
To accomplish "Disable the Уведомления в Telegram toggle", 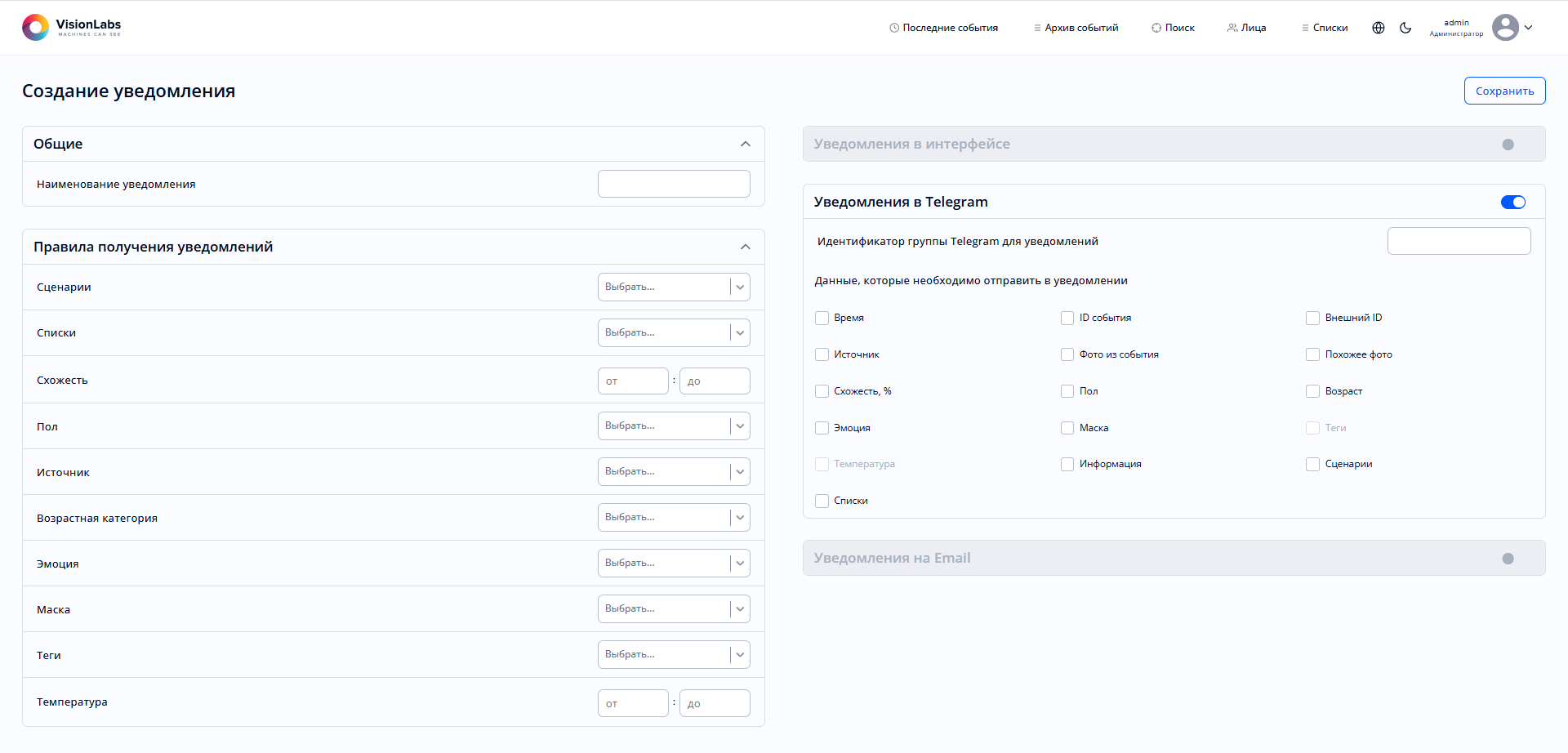I will click(x=1512, y=203).
